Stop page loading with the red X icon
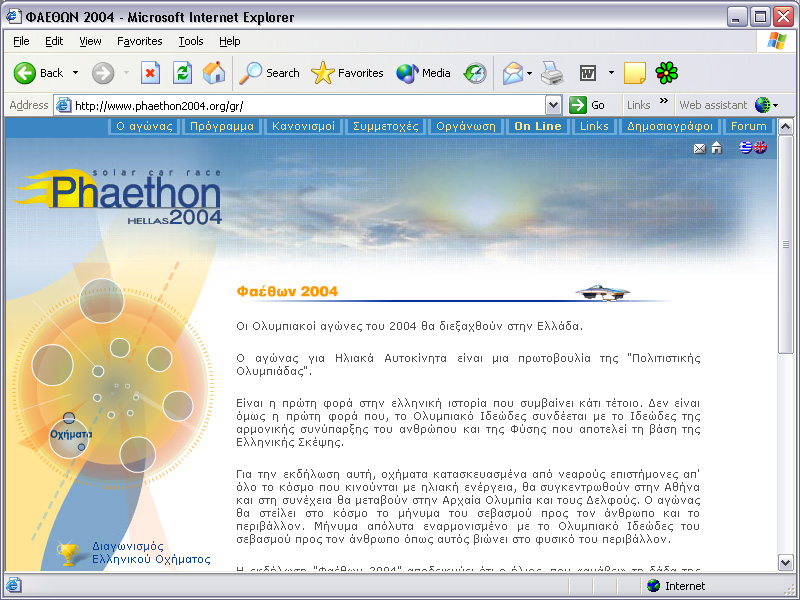 150,73
